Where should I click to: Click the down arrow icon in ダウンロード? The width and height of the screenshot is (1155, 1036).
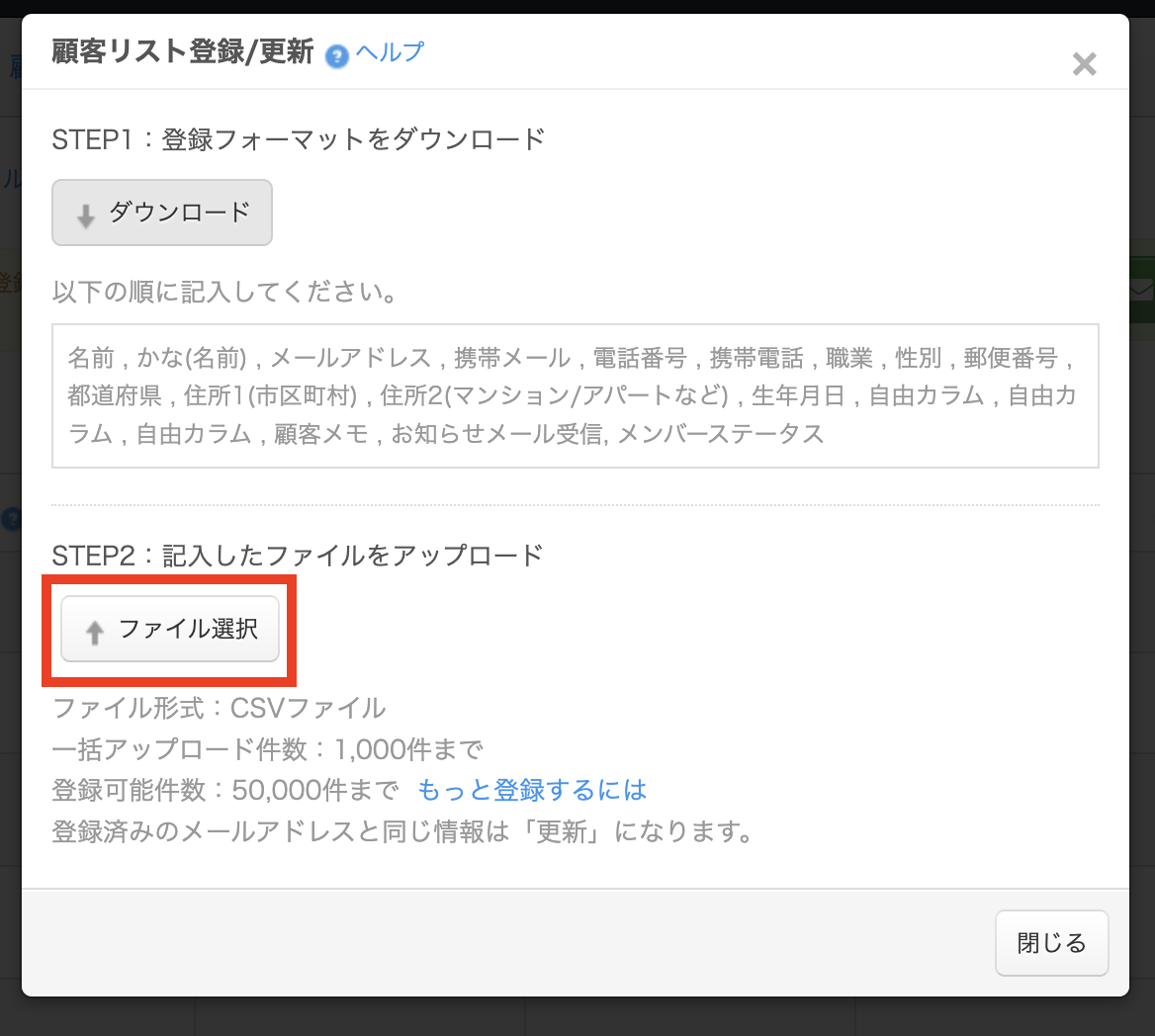click(x=86, y=216)
